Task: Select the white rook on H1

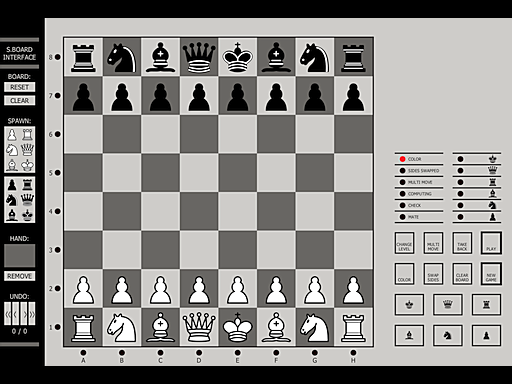Action: coord(353,327)
